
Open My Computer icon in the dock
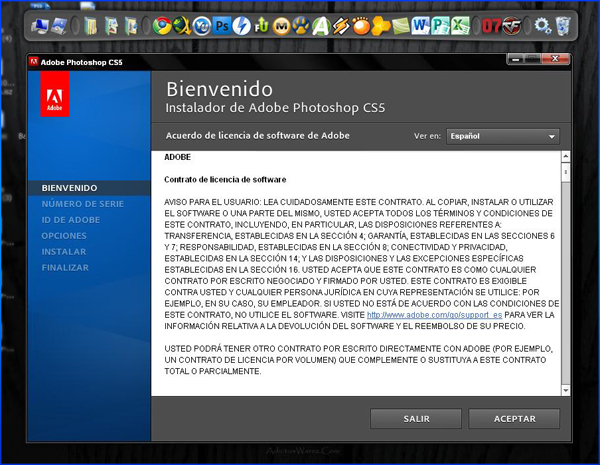click(40, 26)
